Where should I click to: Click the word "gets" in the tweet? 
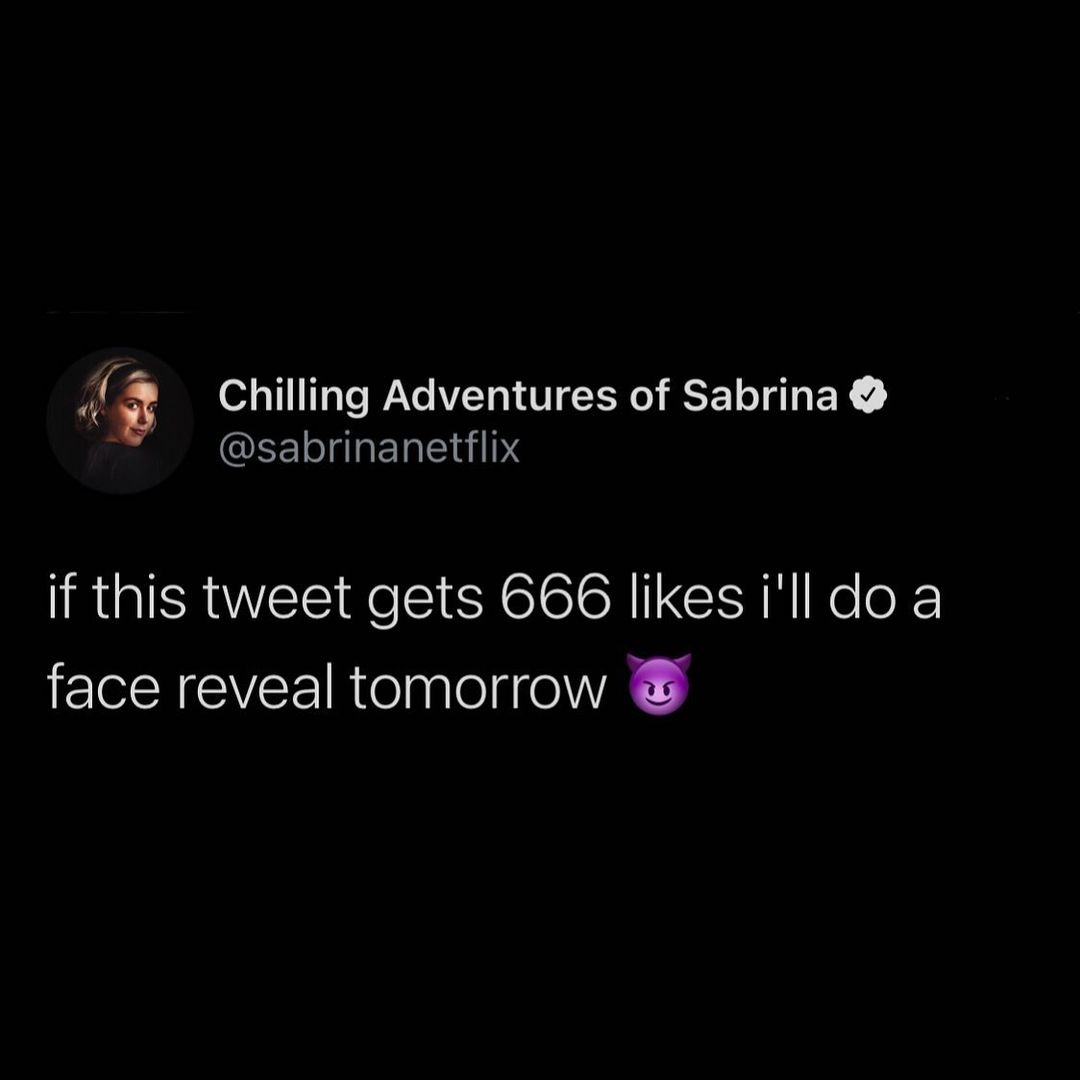pos(425,602)
